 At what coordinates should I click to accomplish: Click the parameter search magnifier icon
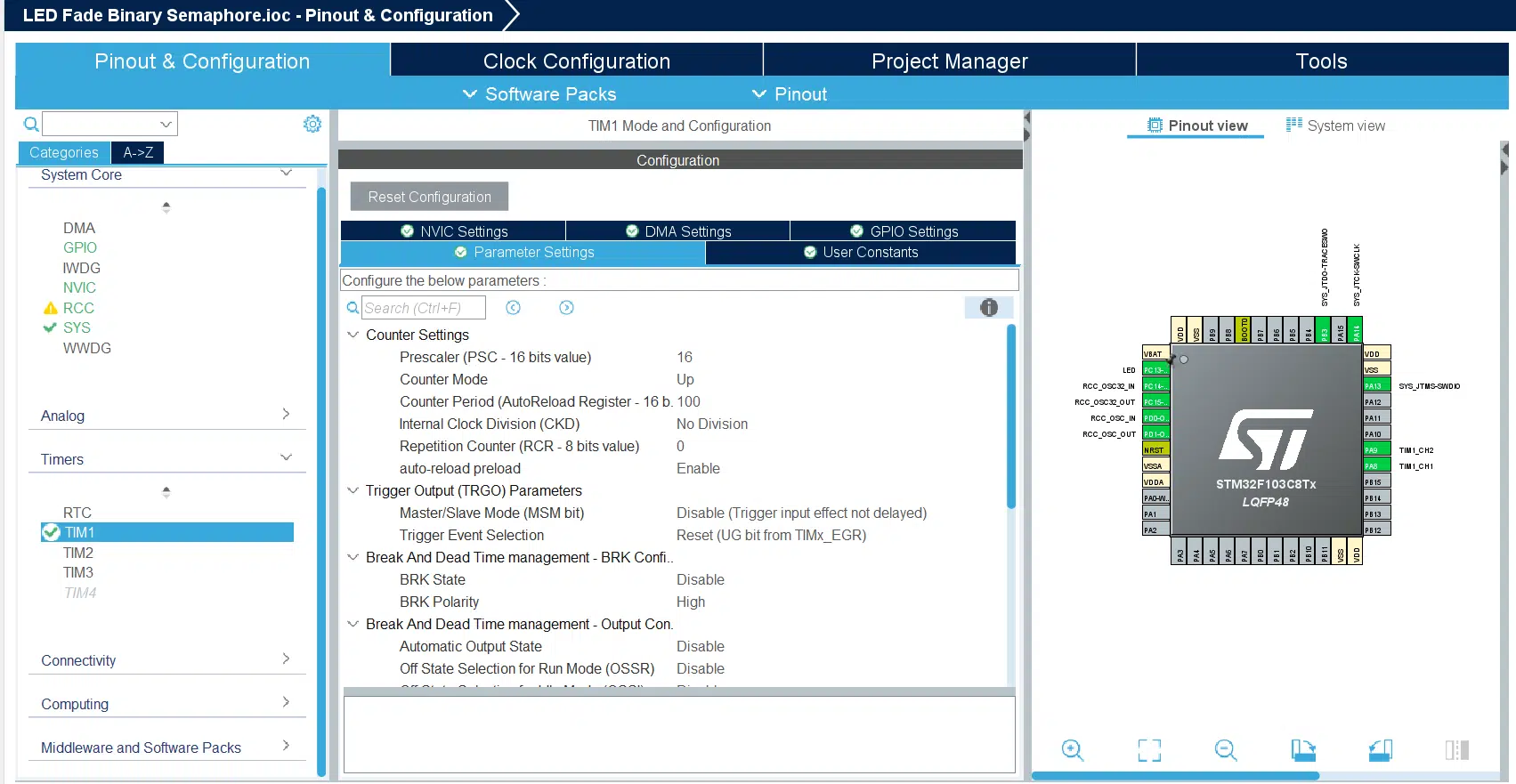353,308
